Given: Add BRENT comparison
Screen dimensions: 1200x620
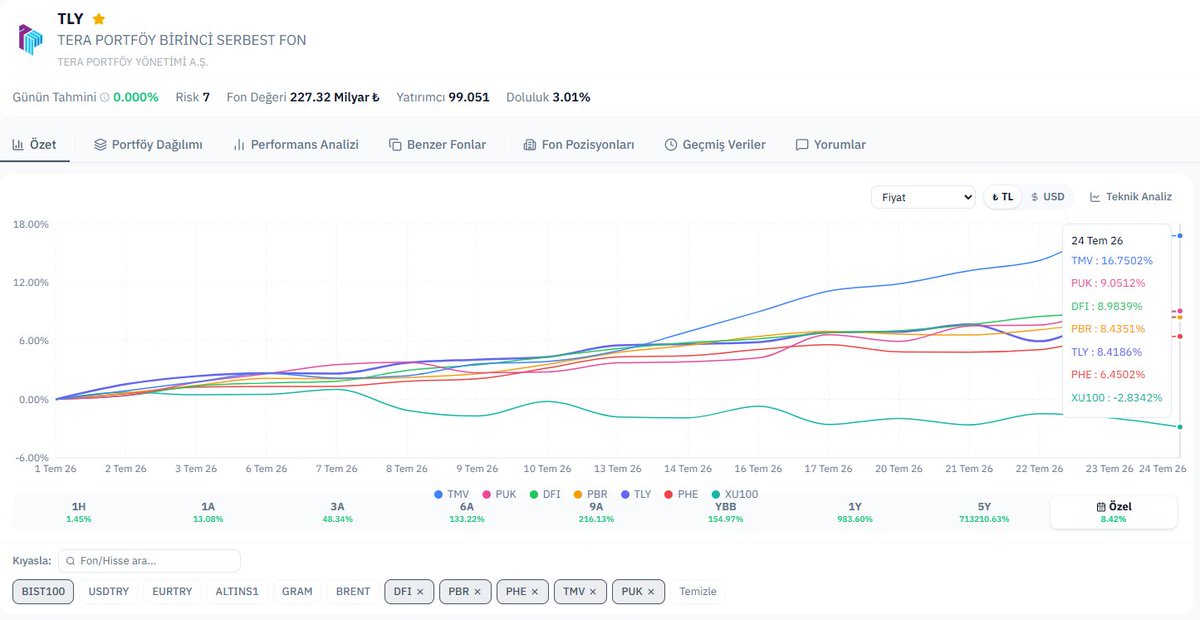Looking at the screenshot, I should click(353, 591).
